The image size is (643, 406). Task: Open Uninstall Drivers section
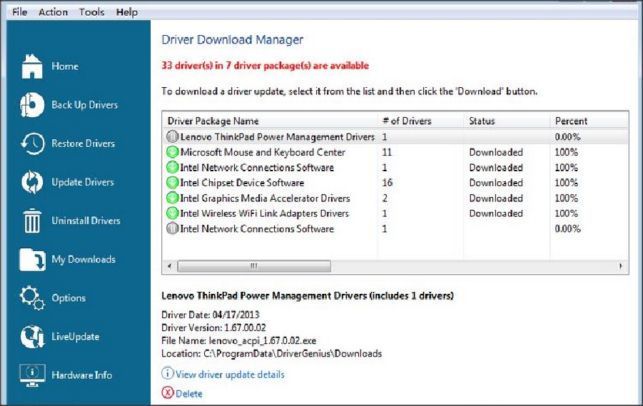86,221
